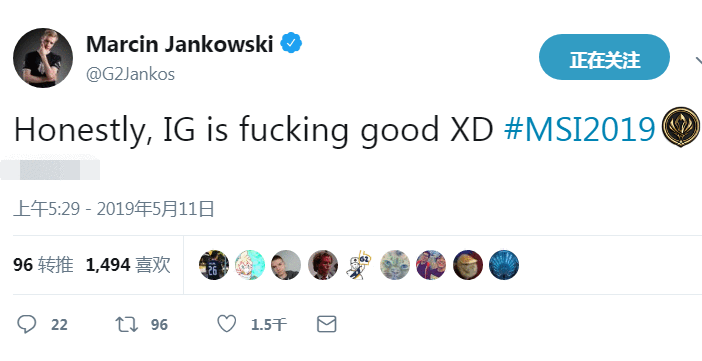Click the envelope direct message icon
702x361 pixels.
point(326,324)
